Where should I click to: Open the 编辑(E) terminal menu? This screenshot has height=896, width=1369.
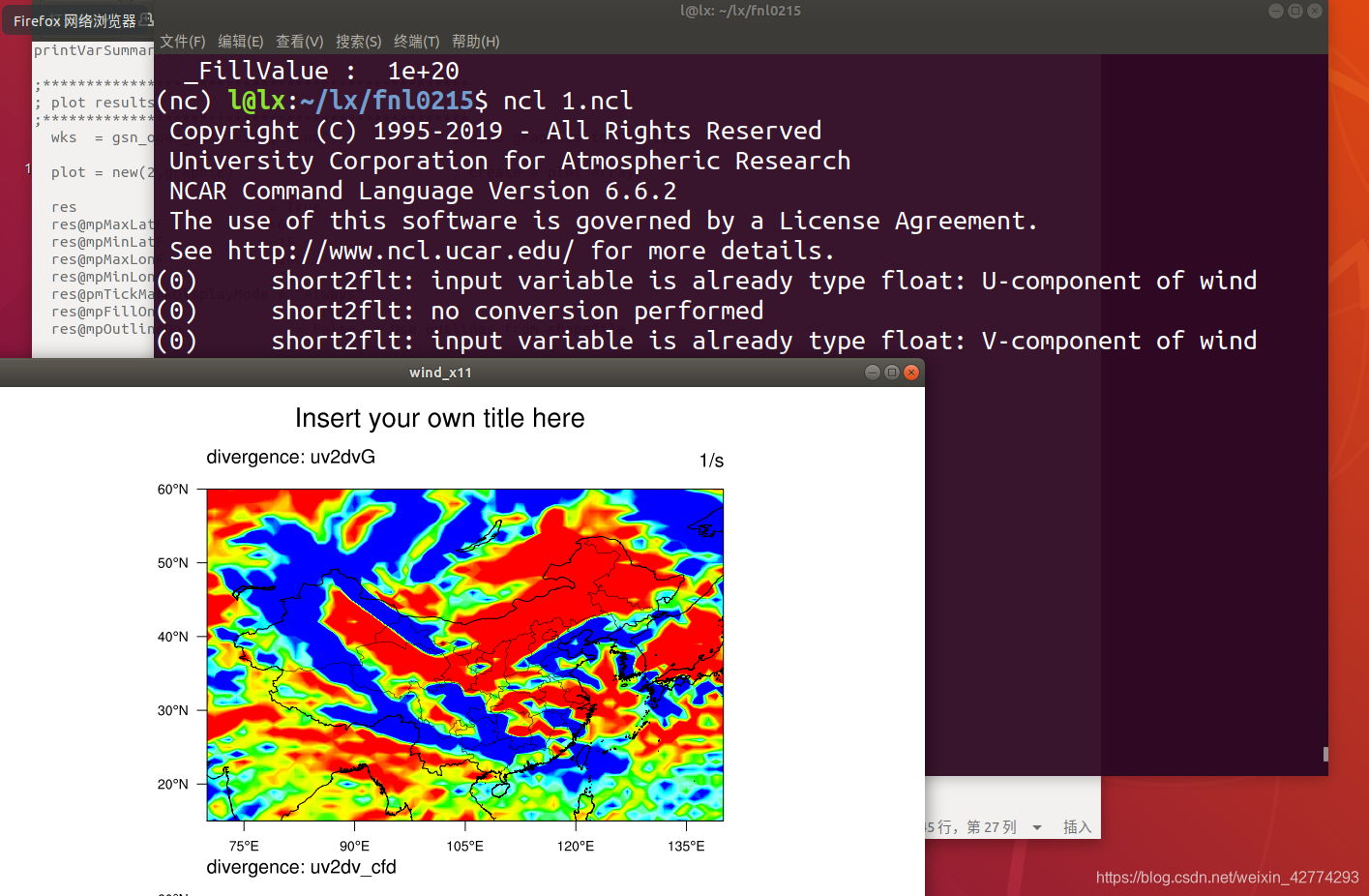click(x=240, y=42)
